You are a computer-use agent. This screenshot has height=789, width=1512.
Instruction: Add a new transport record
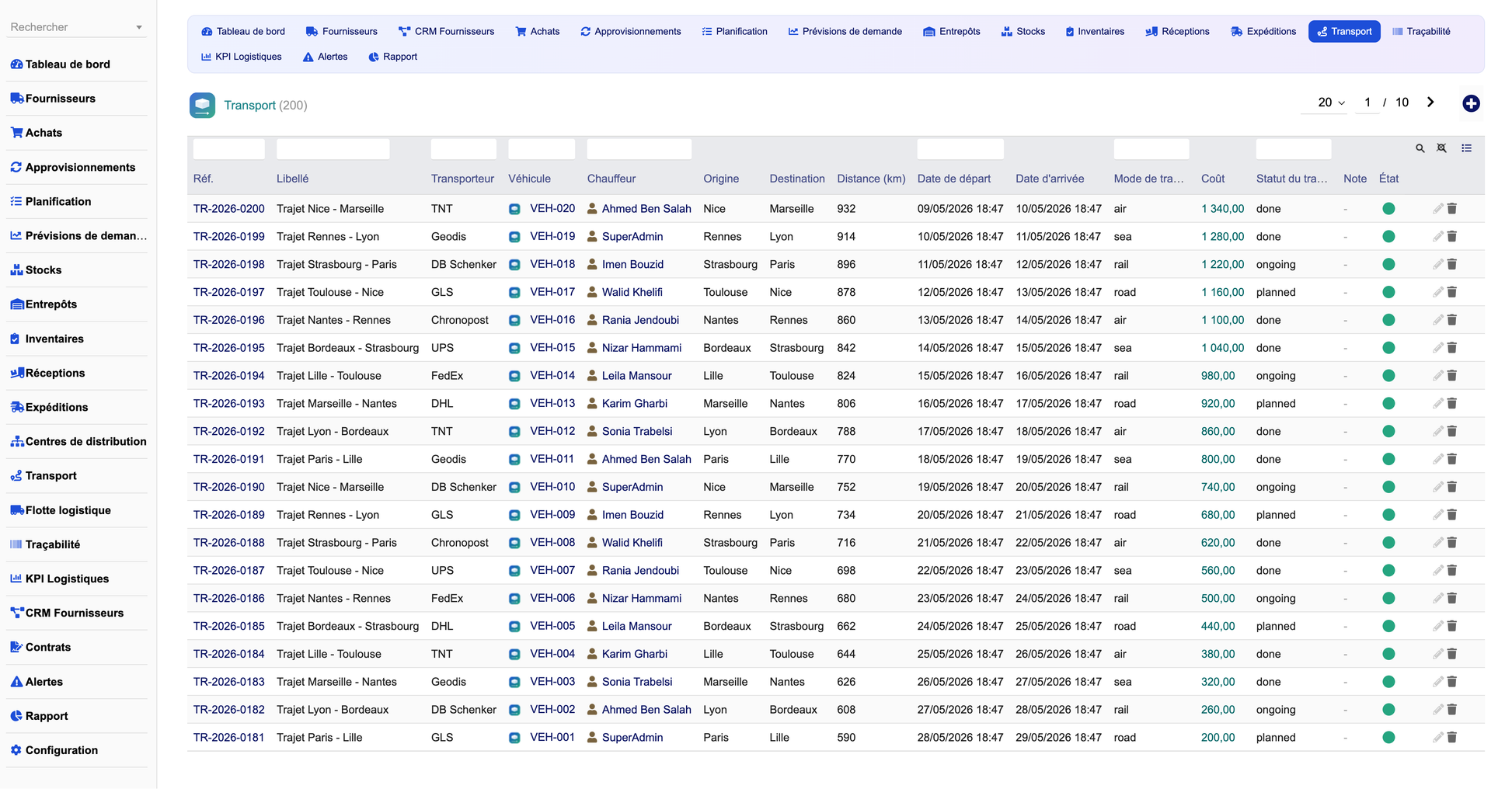coord(1470,103)
